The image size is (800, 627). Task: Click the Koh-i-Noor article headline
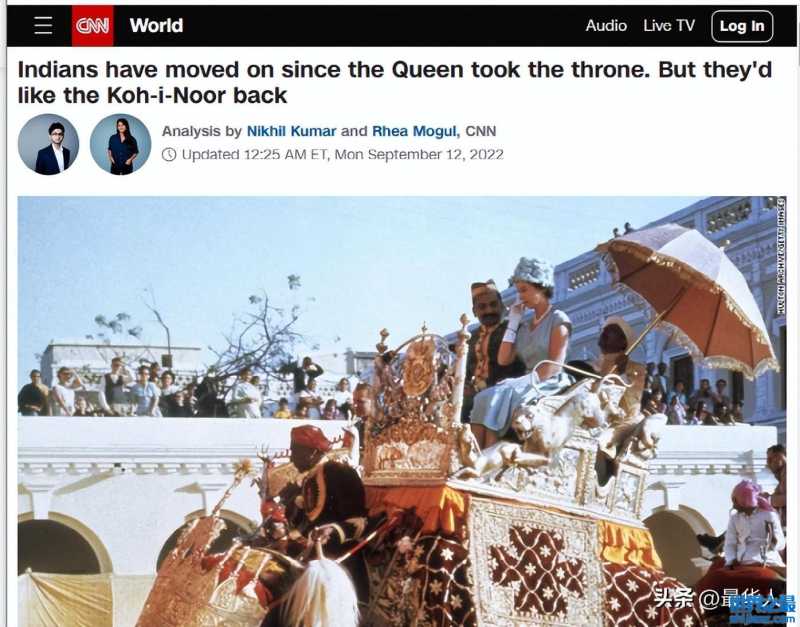click(395, 82)
